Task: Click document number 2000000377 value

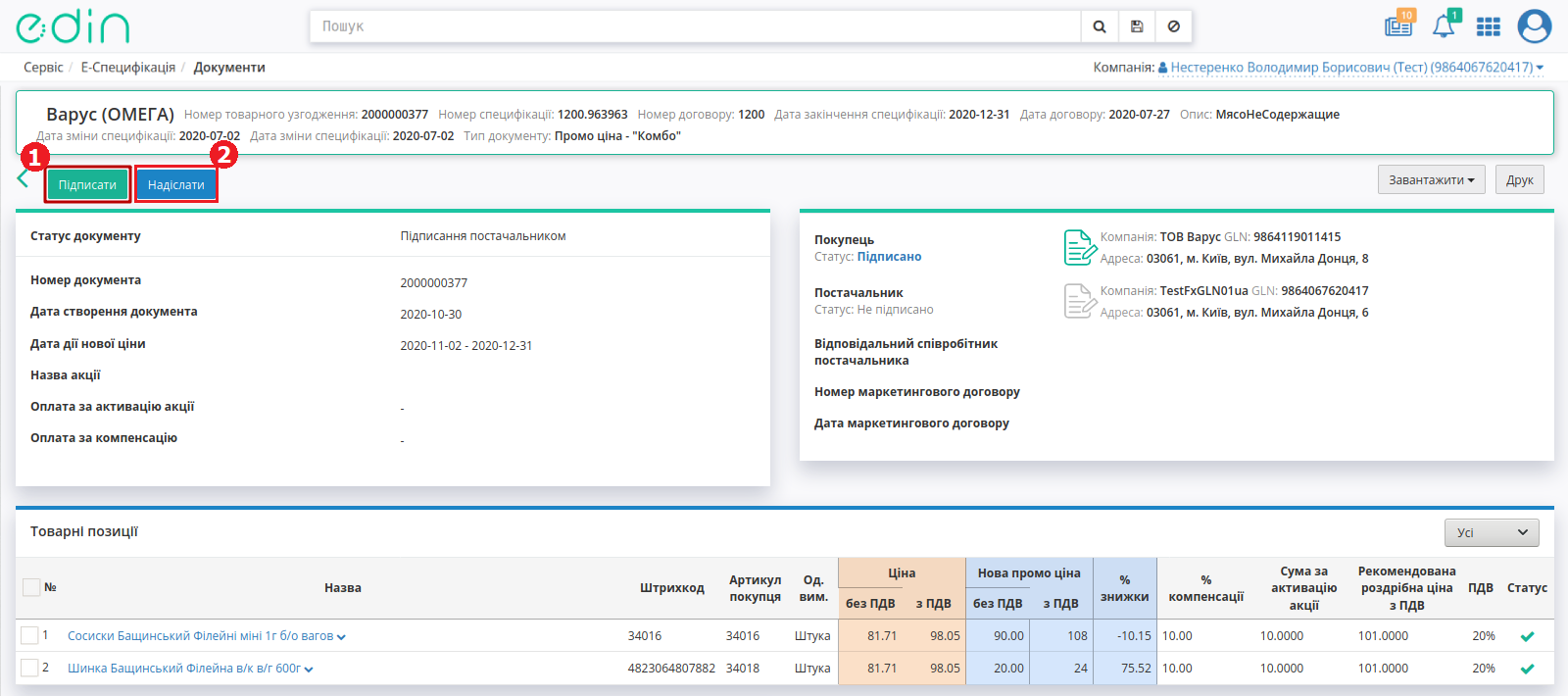Action: coord(434,283)
